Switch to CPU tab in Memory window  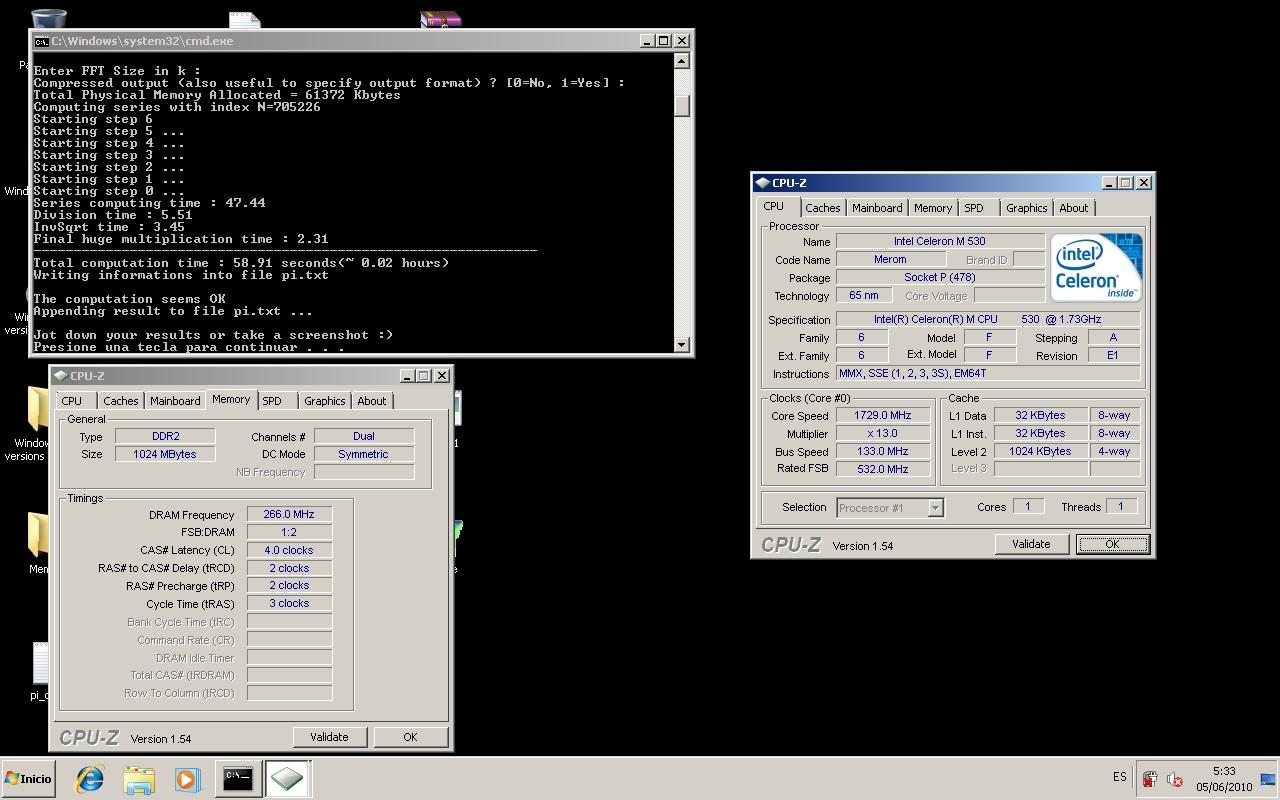coord(72,401)
